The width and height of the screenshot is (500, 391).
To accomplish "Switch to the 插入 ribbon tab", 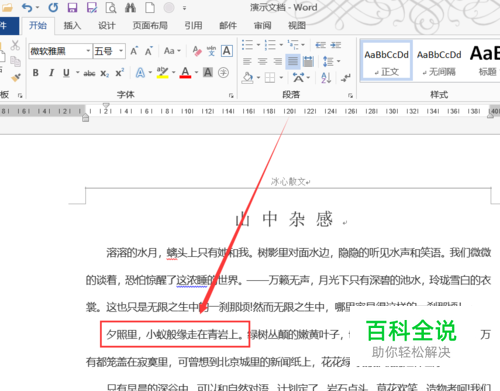I will coord(72,26).
